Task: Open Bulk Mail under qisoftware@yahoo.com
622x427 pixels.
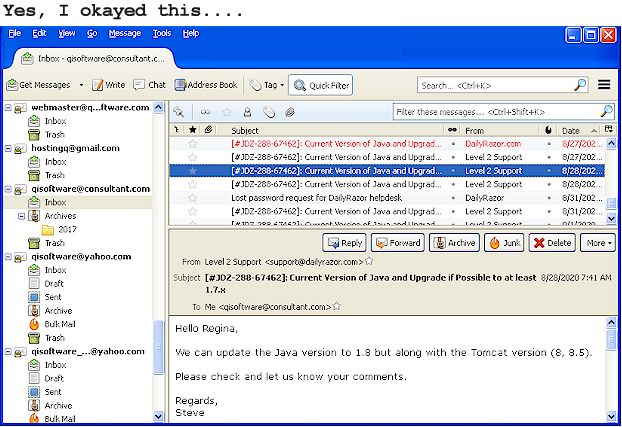Action: coord(52,324)
